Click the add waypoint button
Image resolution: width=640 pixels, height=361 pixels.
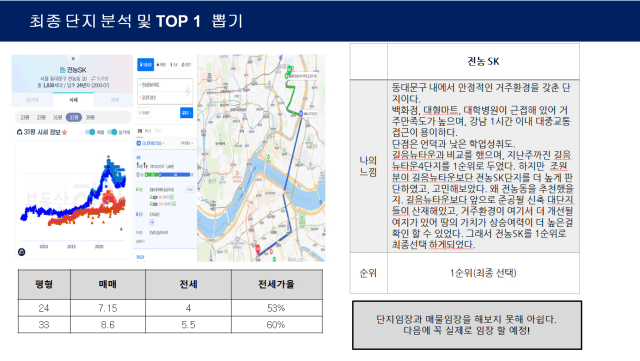coord(144,112)
